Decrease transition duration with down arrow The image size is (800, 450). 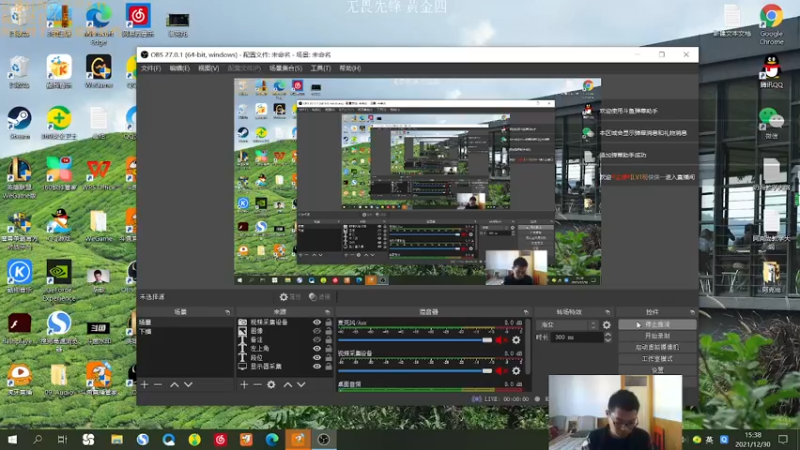click(608, 340)
